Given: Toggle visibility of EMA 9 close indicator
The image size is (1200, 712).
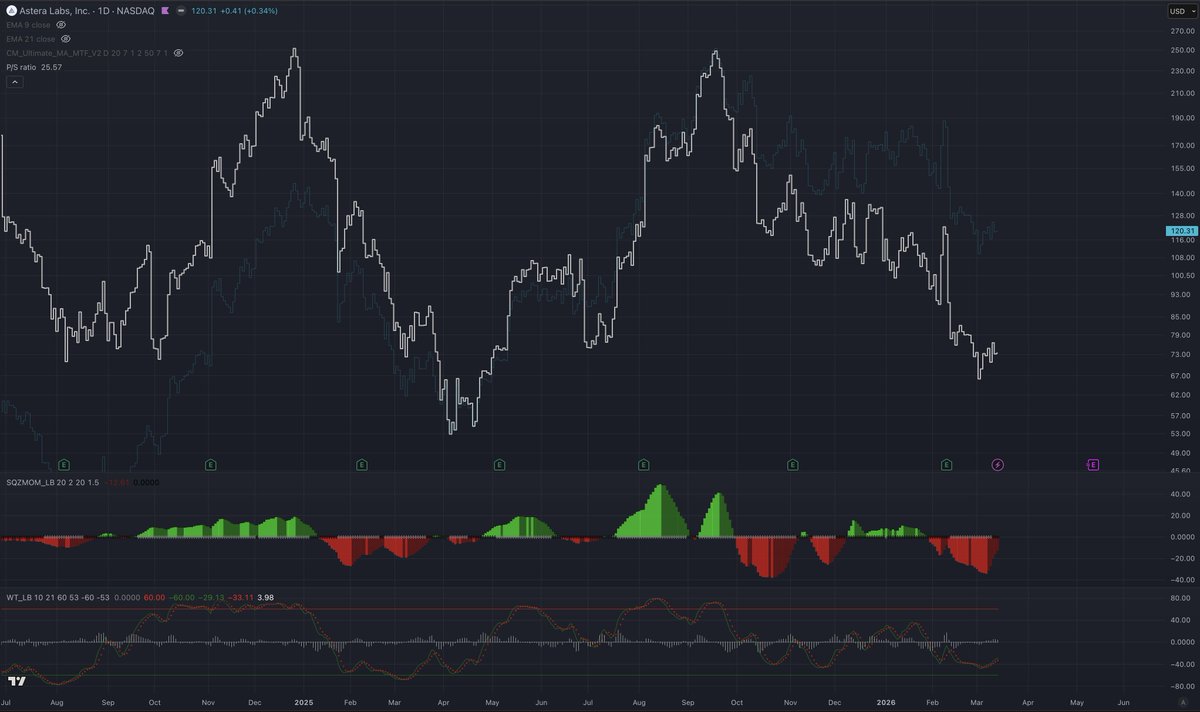Looking at the screenshot, I should click(61, 24).
